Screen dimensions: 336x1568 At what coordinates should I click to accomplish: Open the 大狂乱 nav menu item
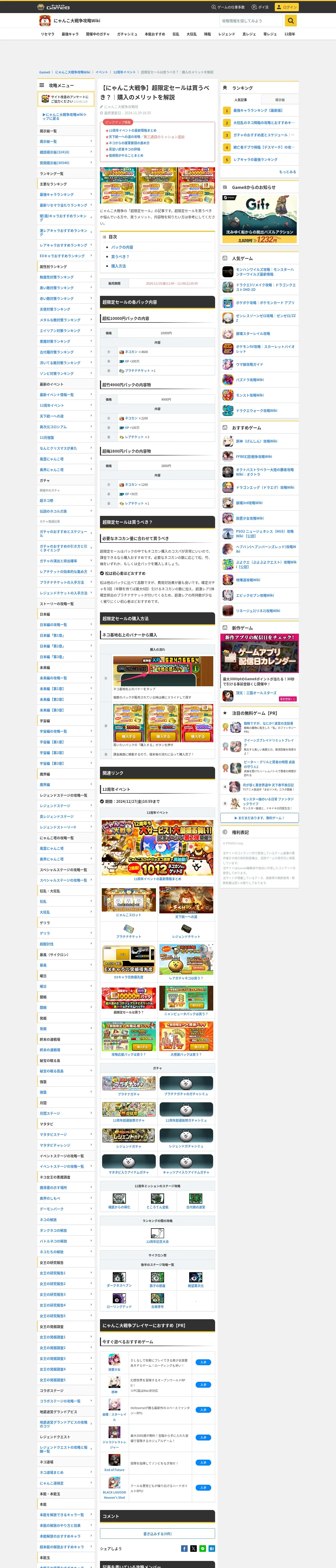[x=192, y=34]
